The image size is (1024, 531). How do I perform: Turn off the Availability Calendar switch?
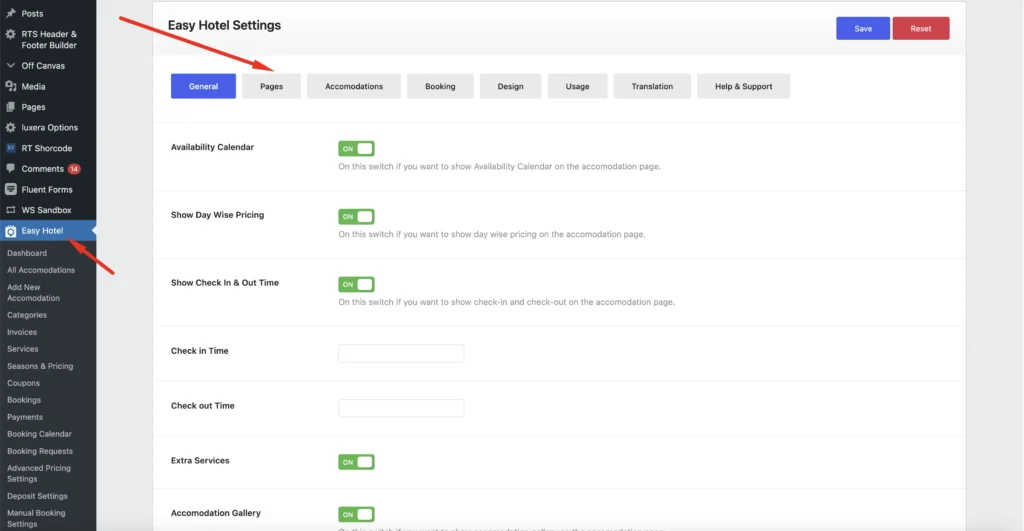(x=356, y=148)
